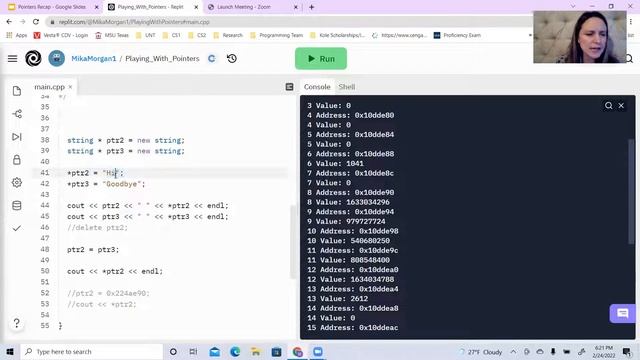The height and width of the screenshot is (360, 640).
Task: Open File Explorer on taskbar
Action: pyautogui.click(x=256, y=352)
